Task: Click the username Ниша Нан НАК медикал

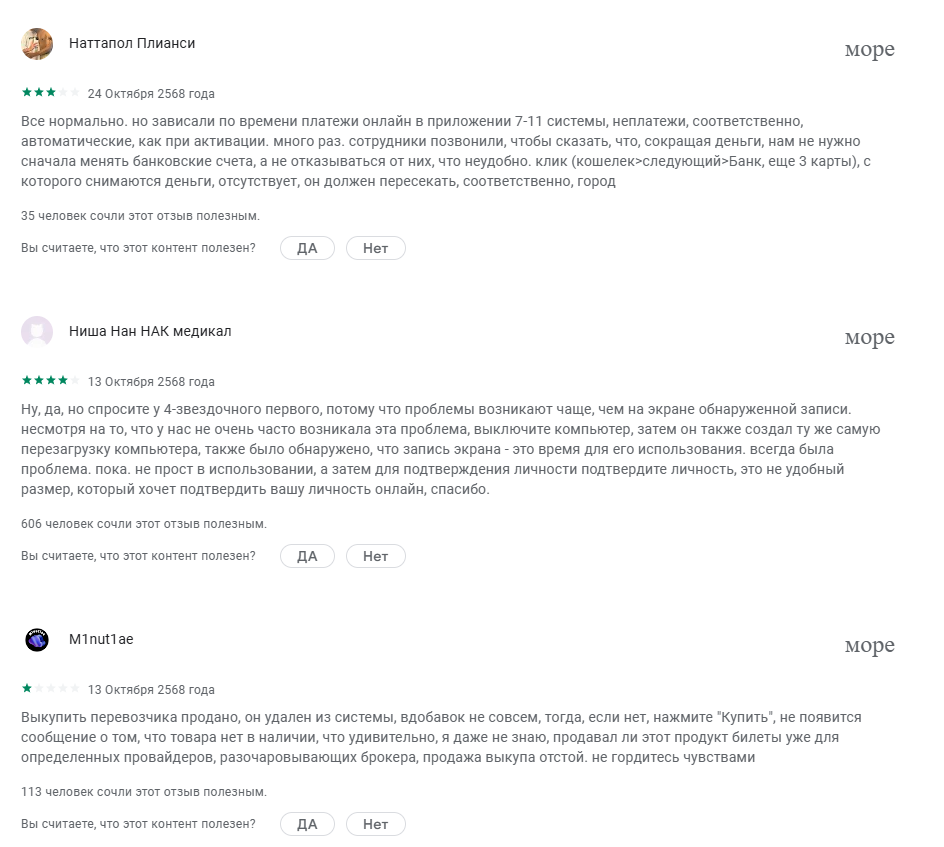Action: pyautogui.click(x=150, y=331)
